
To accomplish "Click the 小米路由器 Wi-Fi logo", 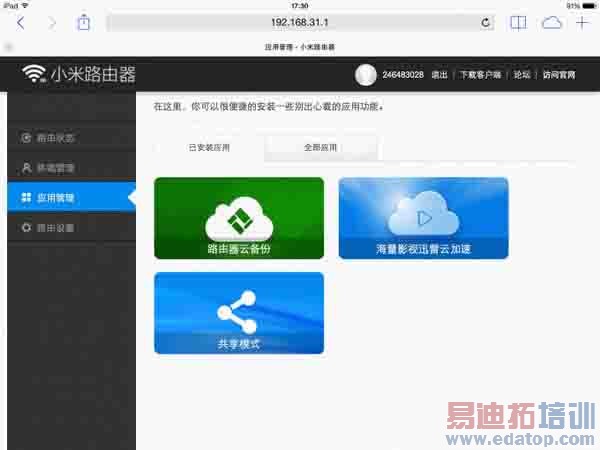I will [x=79, y=74].
